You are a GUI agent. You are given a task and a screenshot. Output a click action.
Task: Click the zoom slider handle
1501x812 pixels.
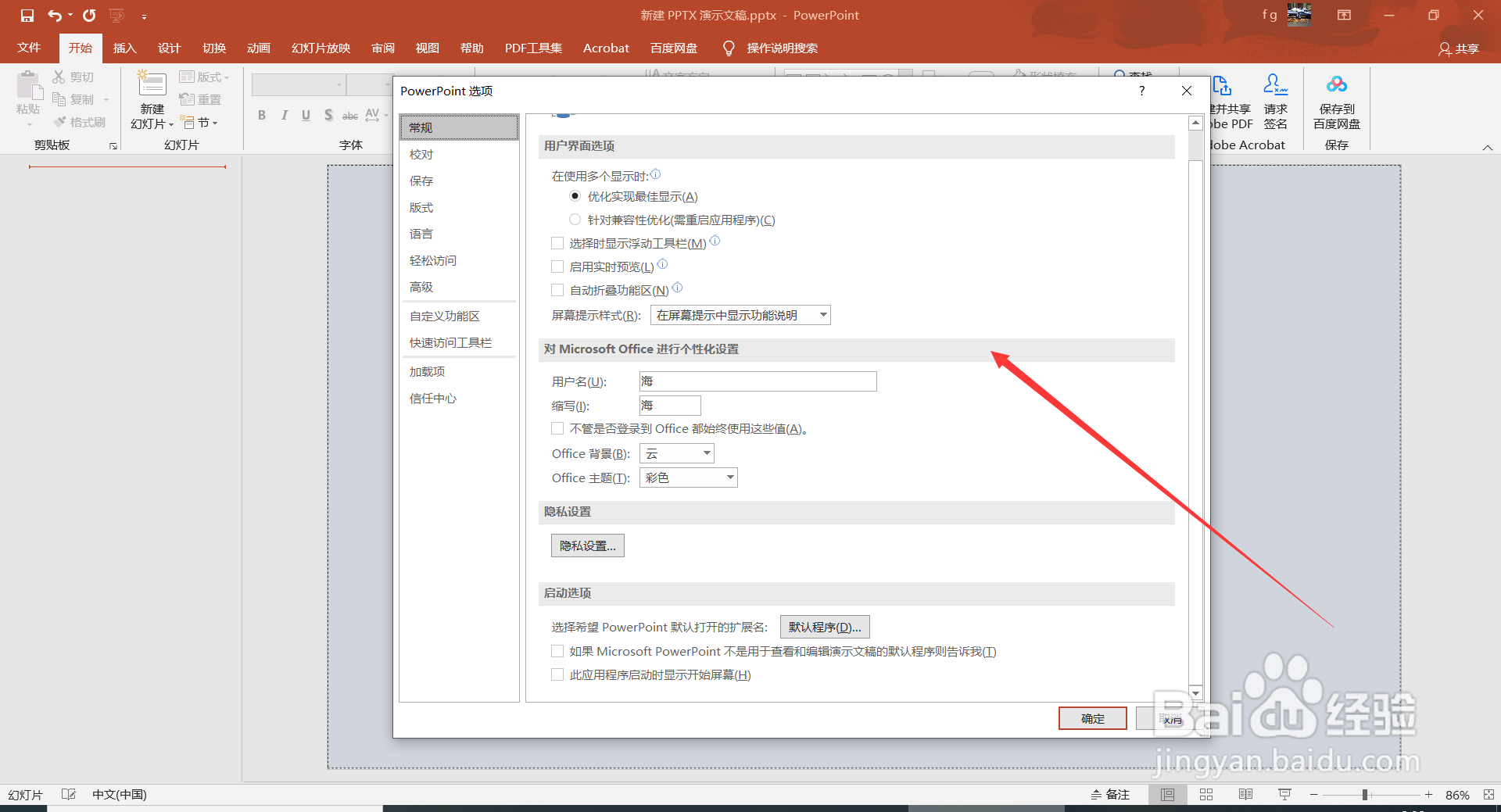(1365, 795)
